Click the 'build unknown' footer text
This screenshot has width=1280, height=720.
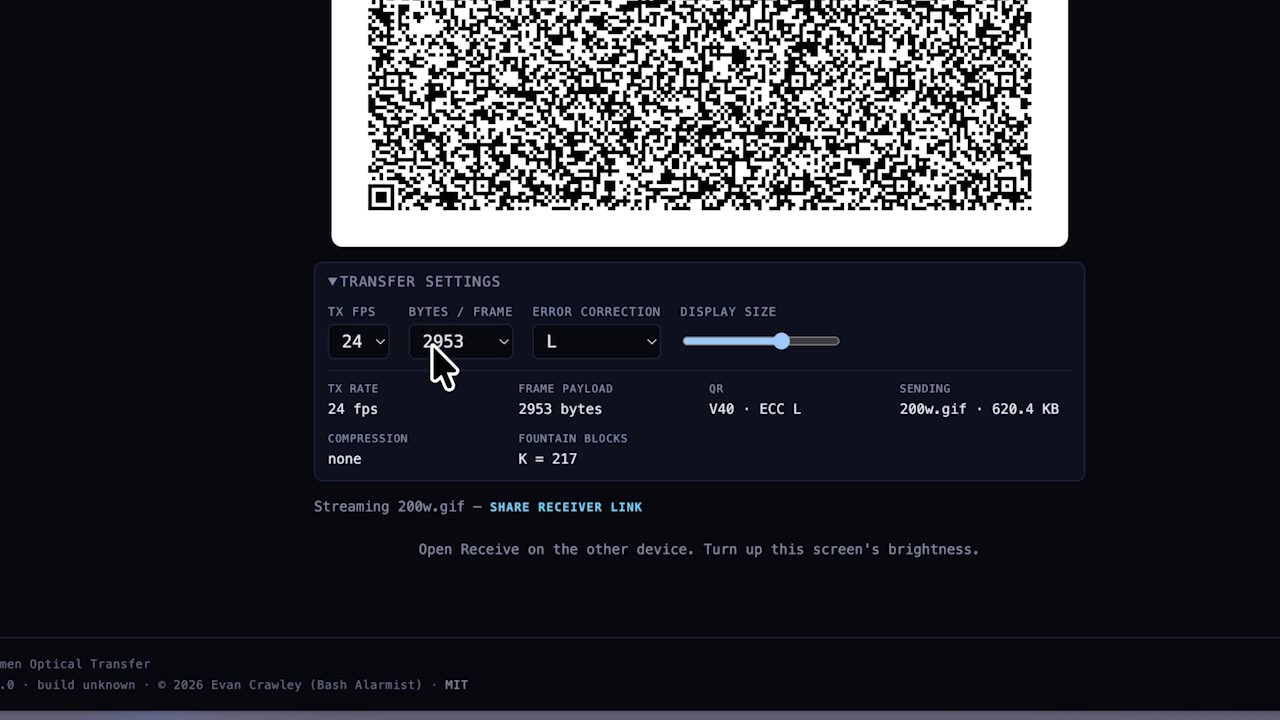tap(86, 685)
